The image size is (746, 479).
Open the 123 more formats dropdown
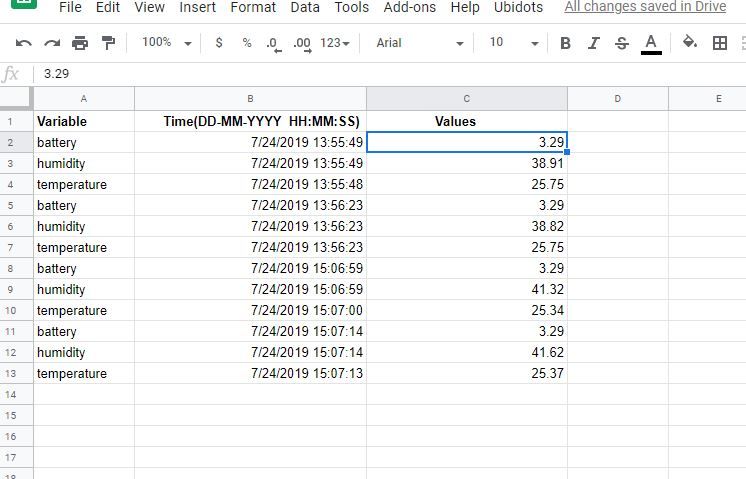tap(335, 43)
